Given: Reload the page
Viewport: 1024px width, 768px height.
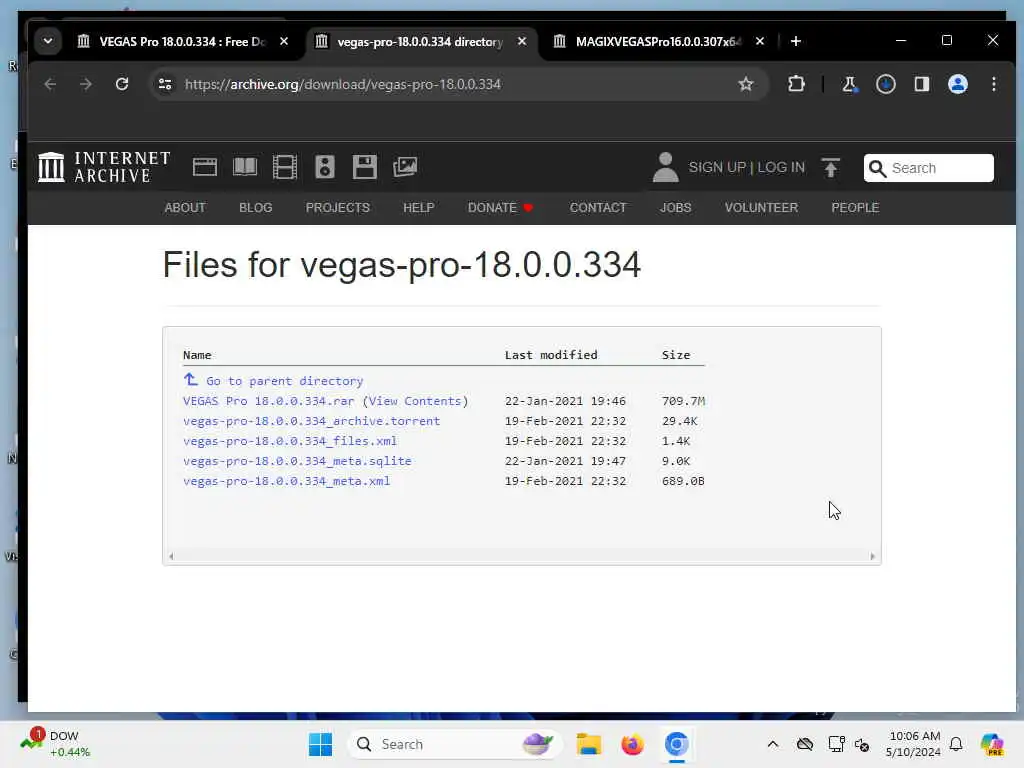Looking at the screenshot, I should 122,84.
